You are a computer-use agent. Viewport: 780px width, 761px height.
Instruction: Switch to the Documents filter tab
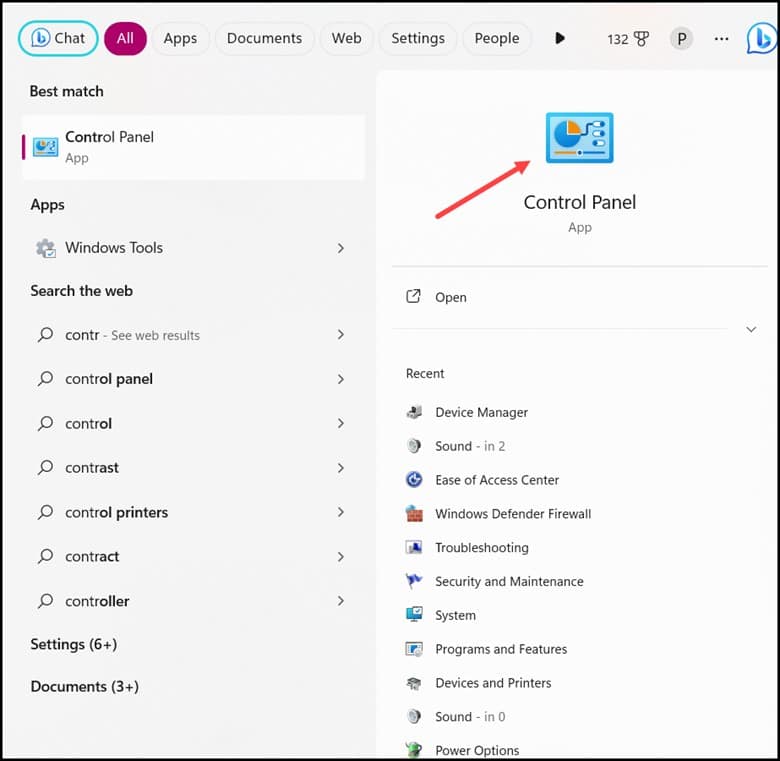pyautogui.click(x=264, y=38)
